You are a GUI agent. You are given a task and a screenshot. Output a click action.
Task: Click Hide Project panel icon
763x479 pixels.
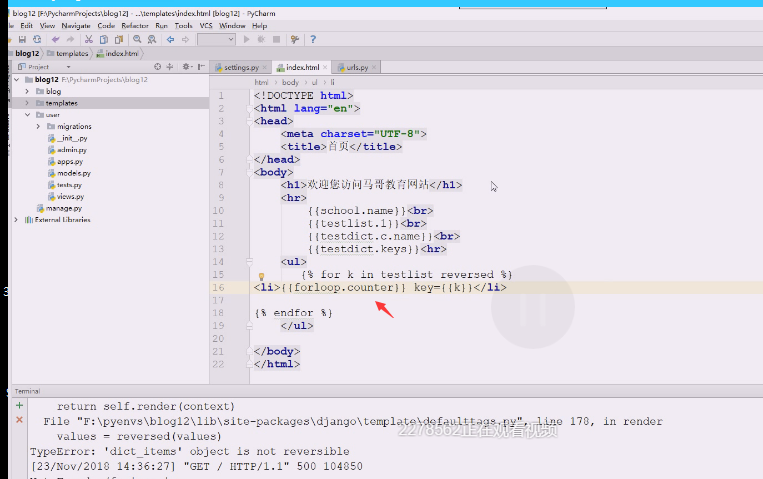tap(201, 67)
